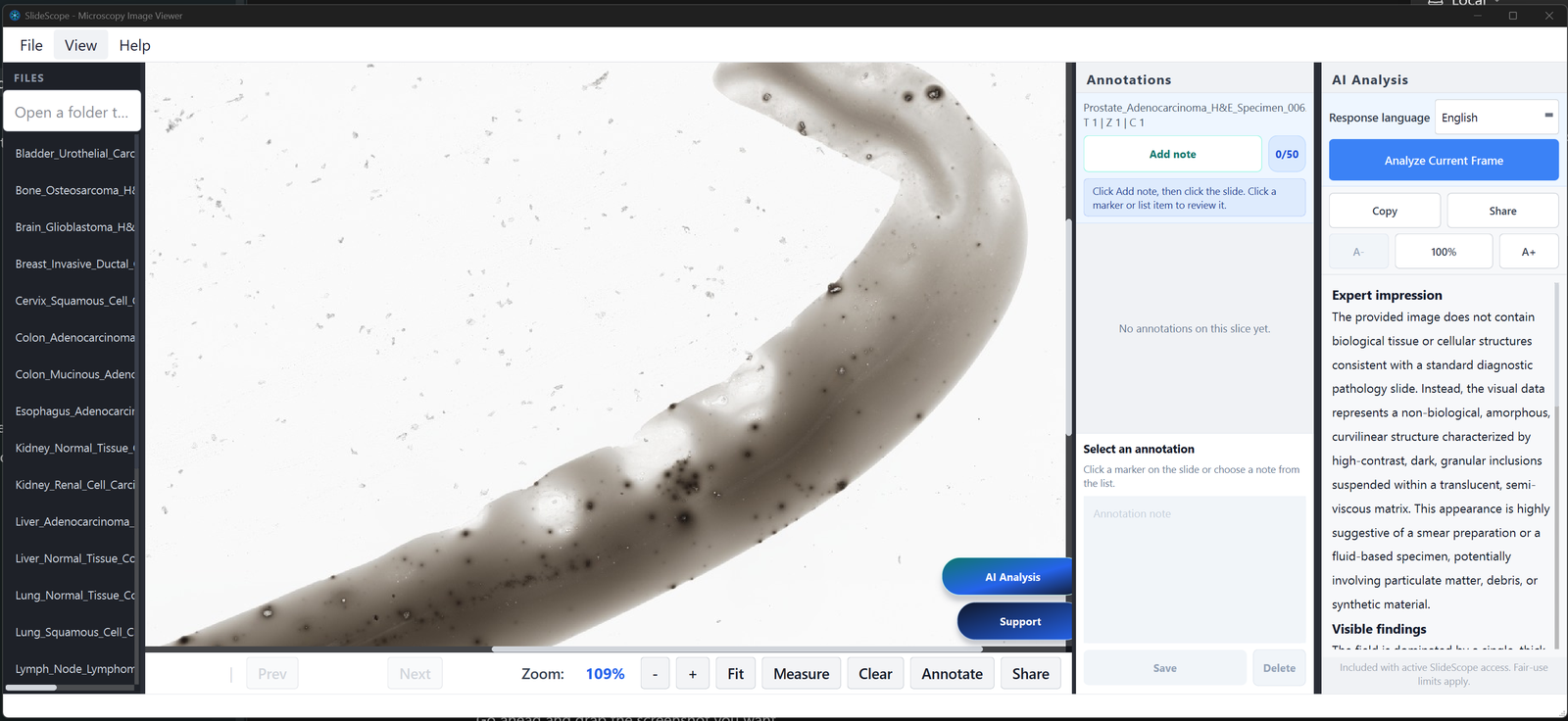
Task: Reset text size with 100% button
Action: point(1444,252)
